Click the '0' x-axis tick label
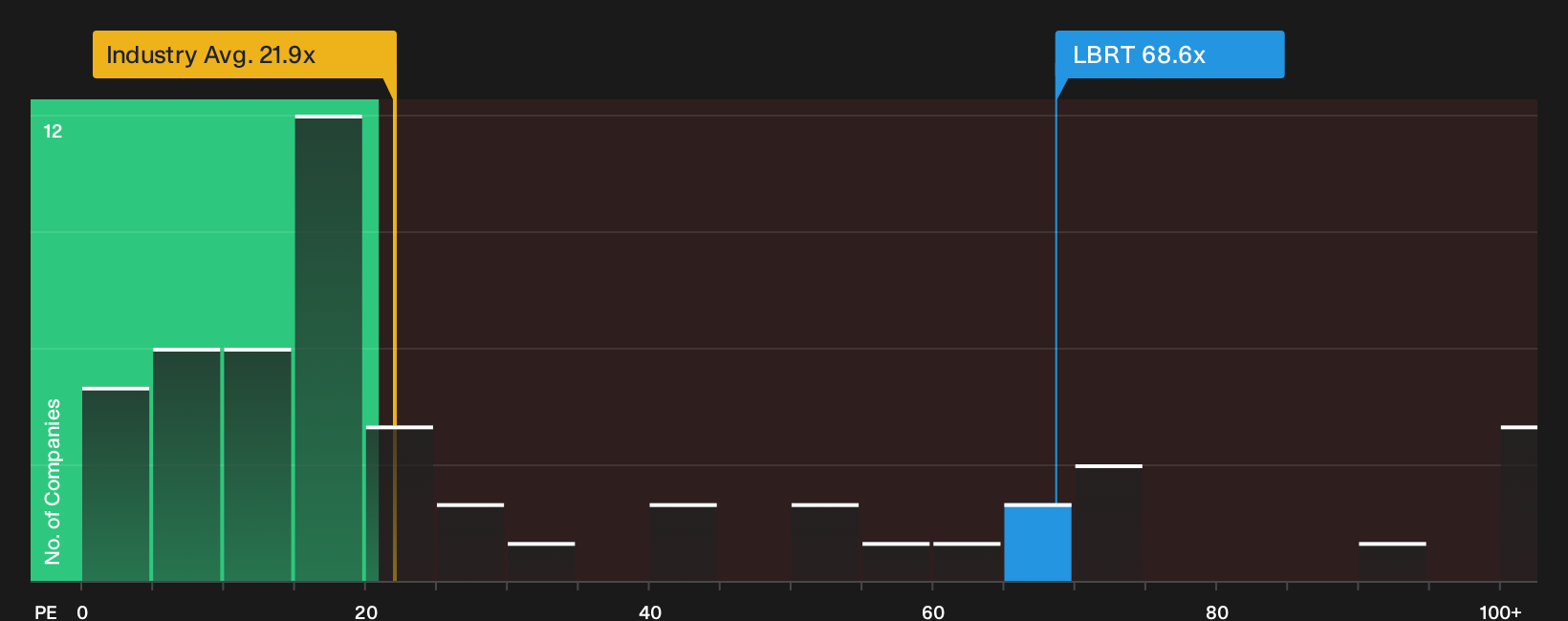The width and height of the screenshot is (1568, 621). tap(82, 612)
